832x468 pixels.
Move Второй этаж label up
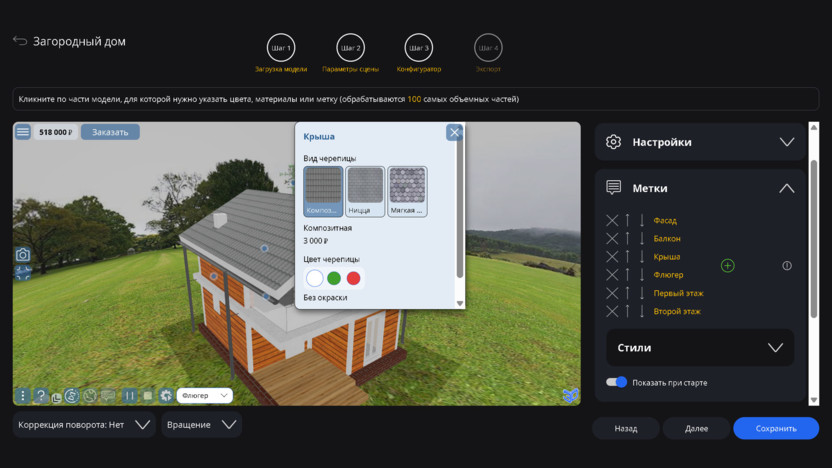[627, 311]
